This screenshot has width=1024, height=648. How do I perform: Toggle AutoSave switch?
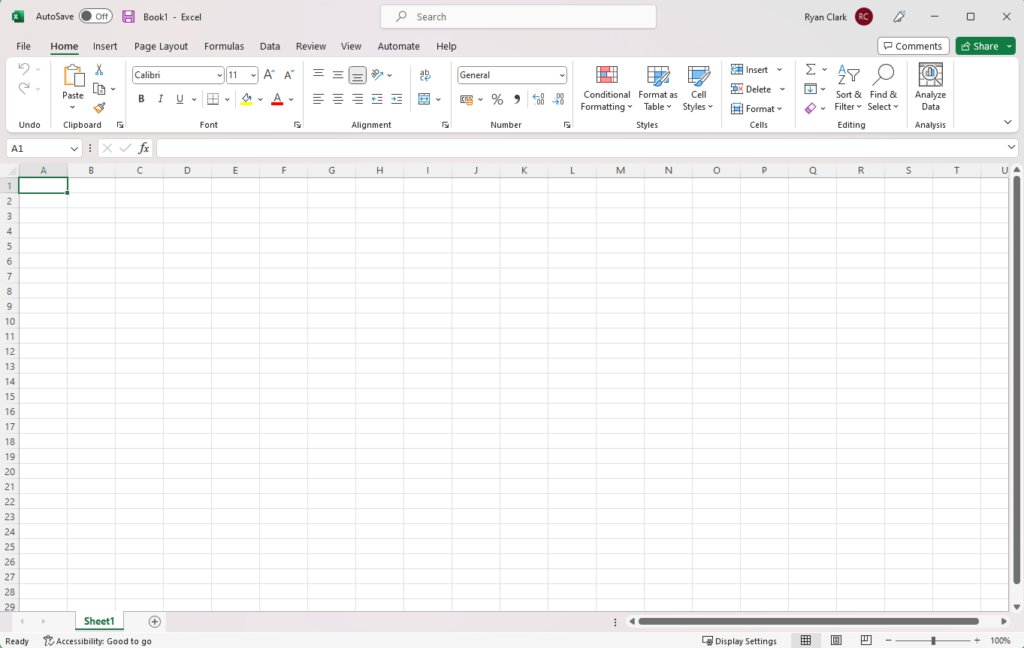(95, 16)
